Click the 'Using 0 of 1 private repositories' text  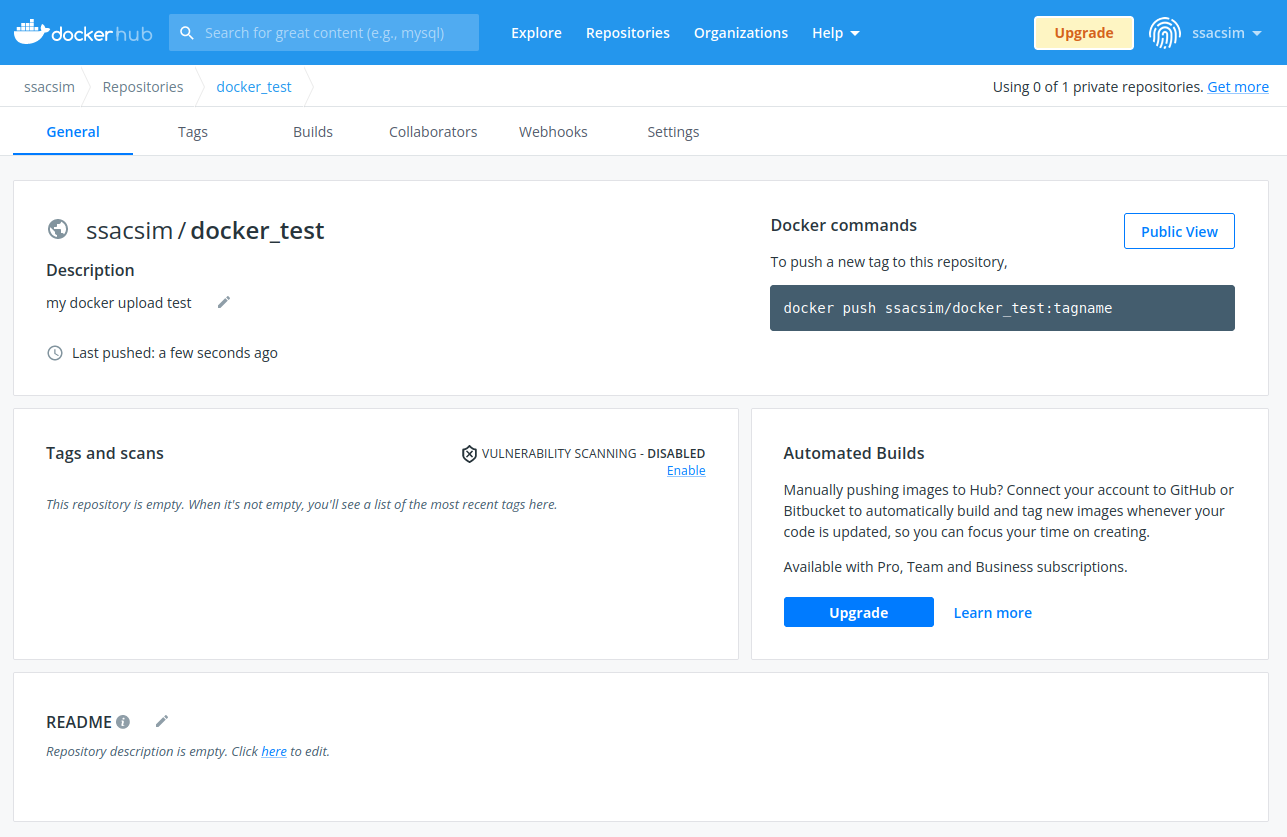click(1098, 87)
